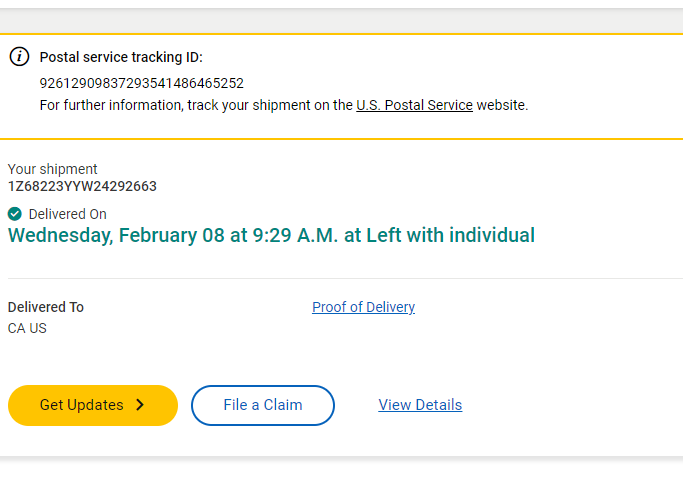Click the "Delivered On" status label
The image size is (683, 483).
pyautogui.click(x=67, y=214)
